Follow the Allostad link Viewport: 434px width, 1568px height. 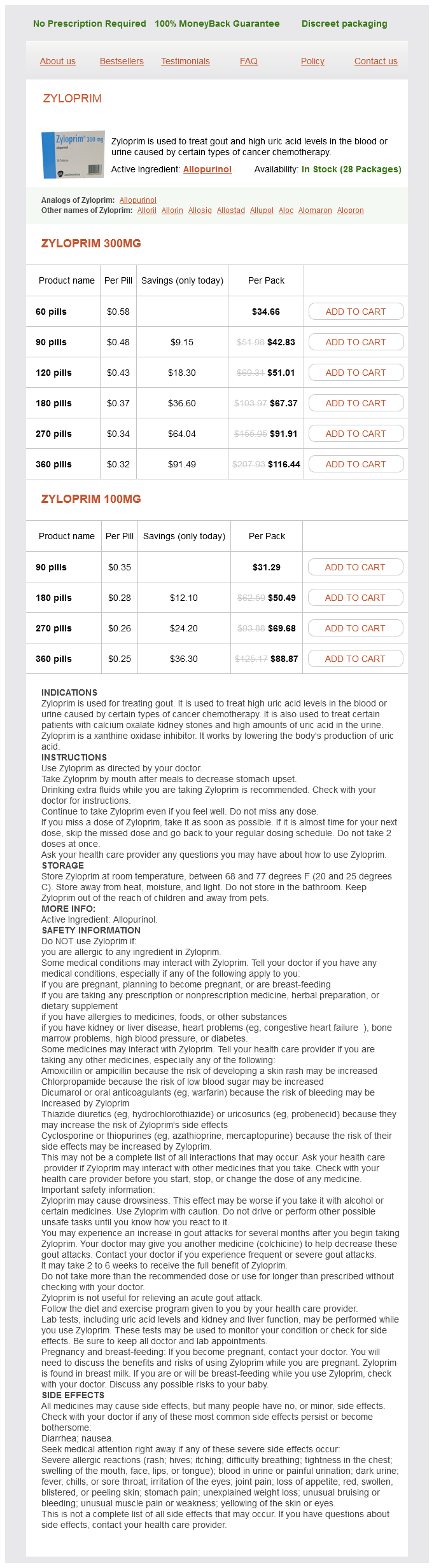coord(231,210)
